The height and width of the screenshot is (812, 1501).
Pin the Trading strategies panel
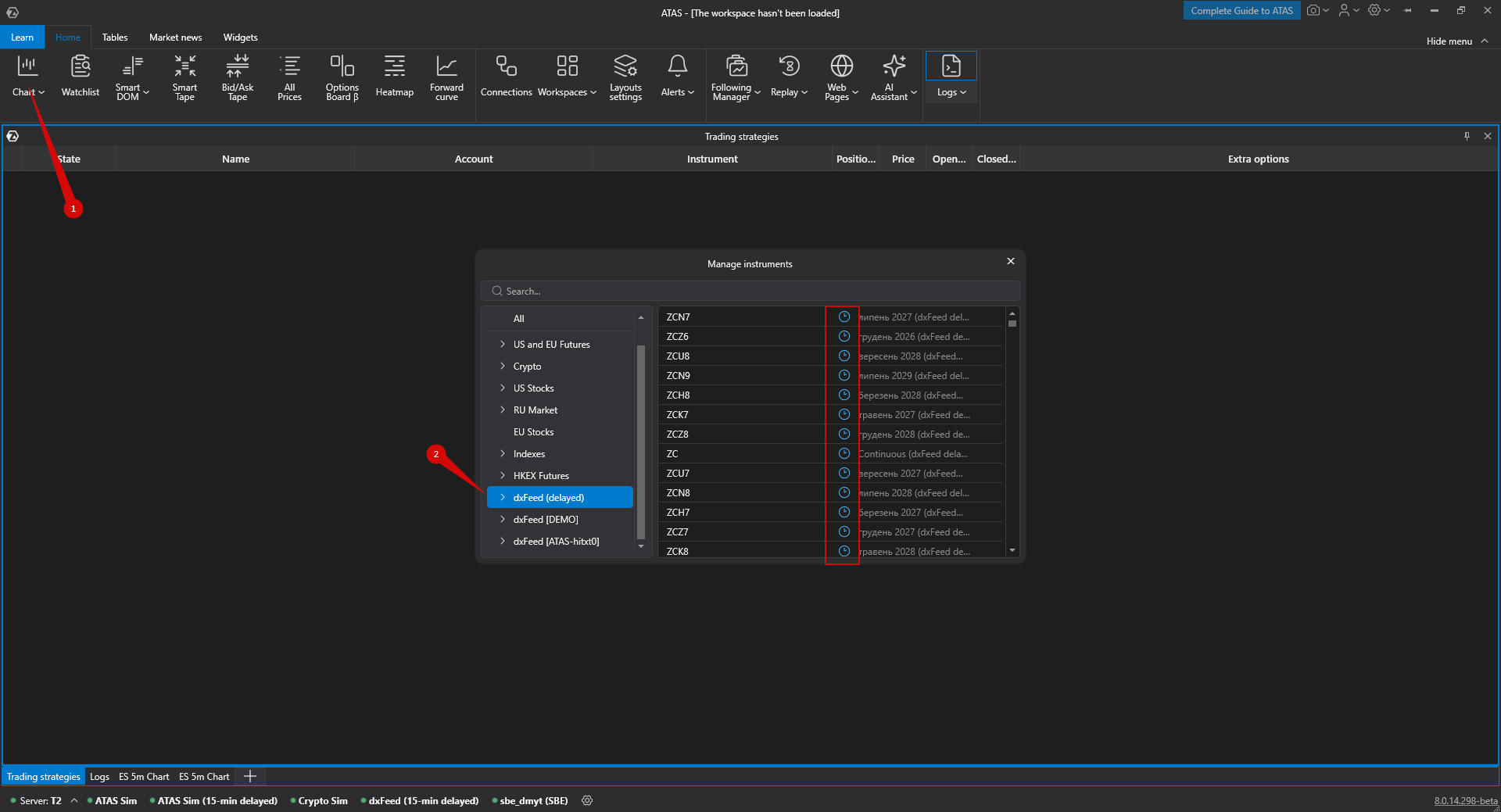[x=1467, y=136]
